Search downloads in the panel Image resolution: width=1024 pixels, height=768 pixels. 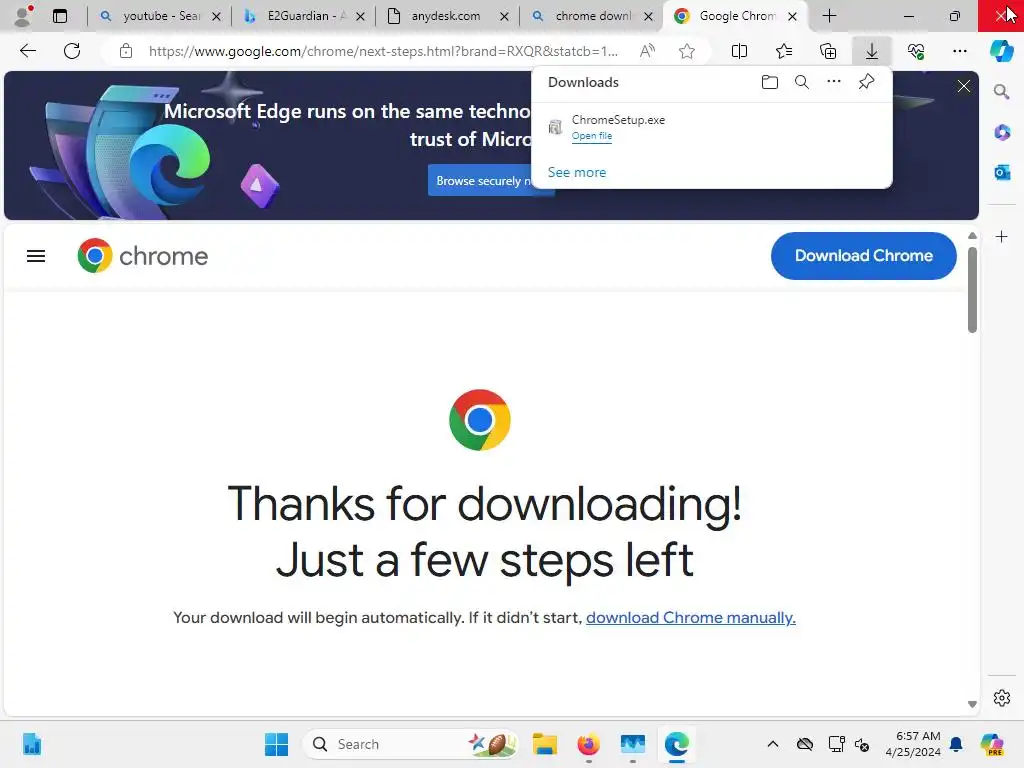(802, 82)
